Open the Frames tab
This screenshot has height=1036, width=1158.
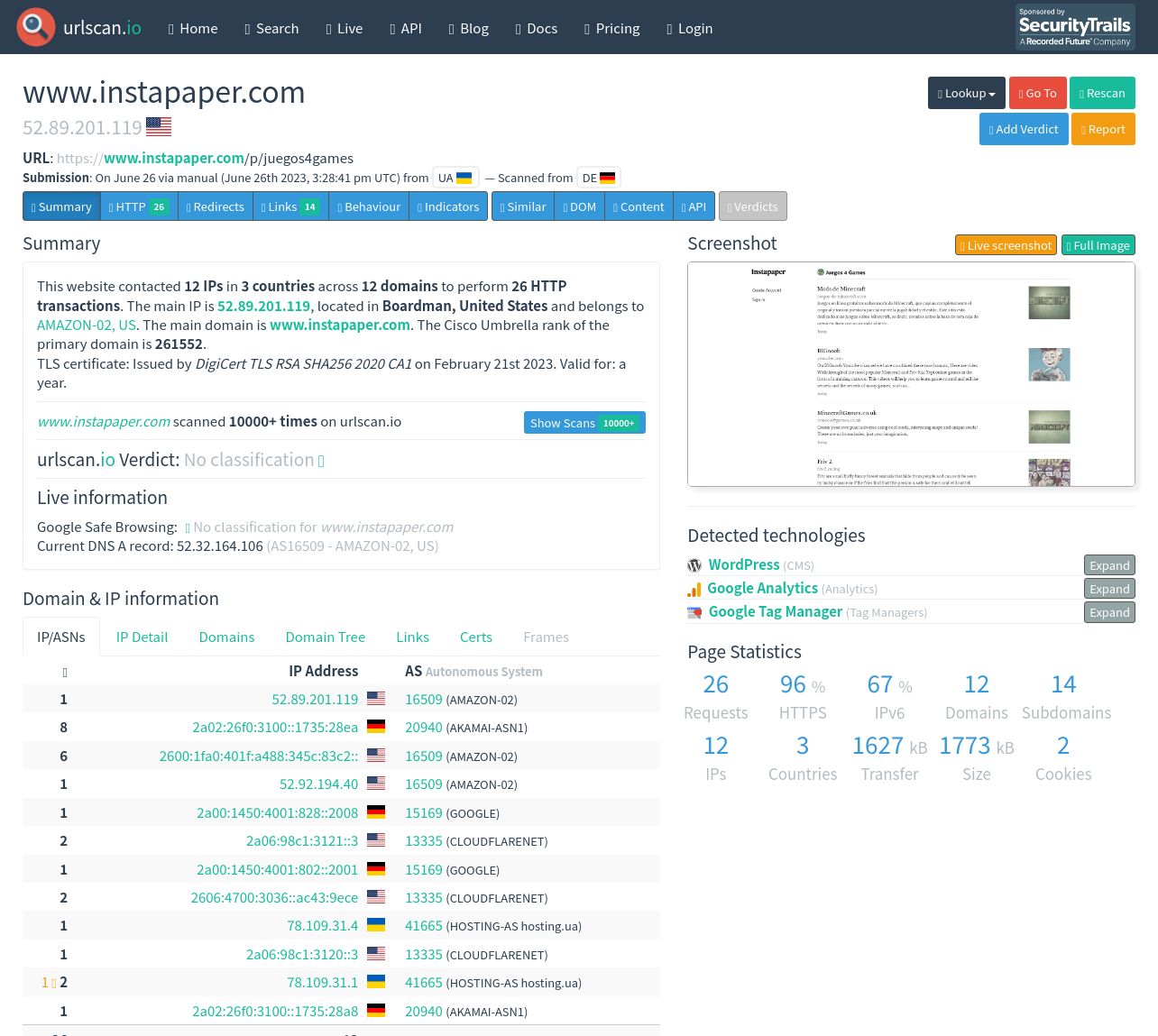point(546,637)
